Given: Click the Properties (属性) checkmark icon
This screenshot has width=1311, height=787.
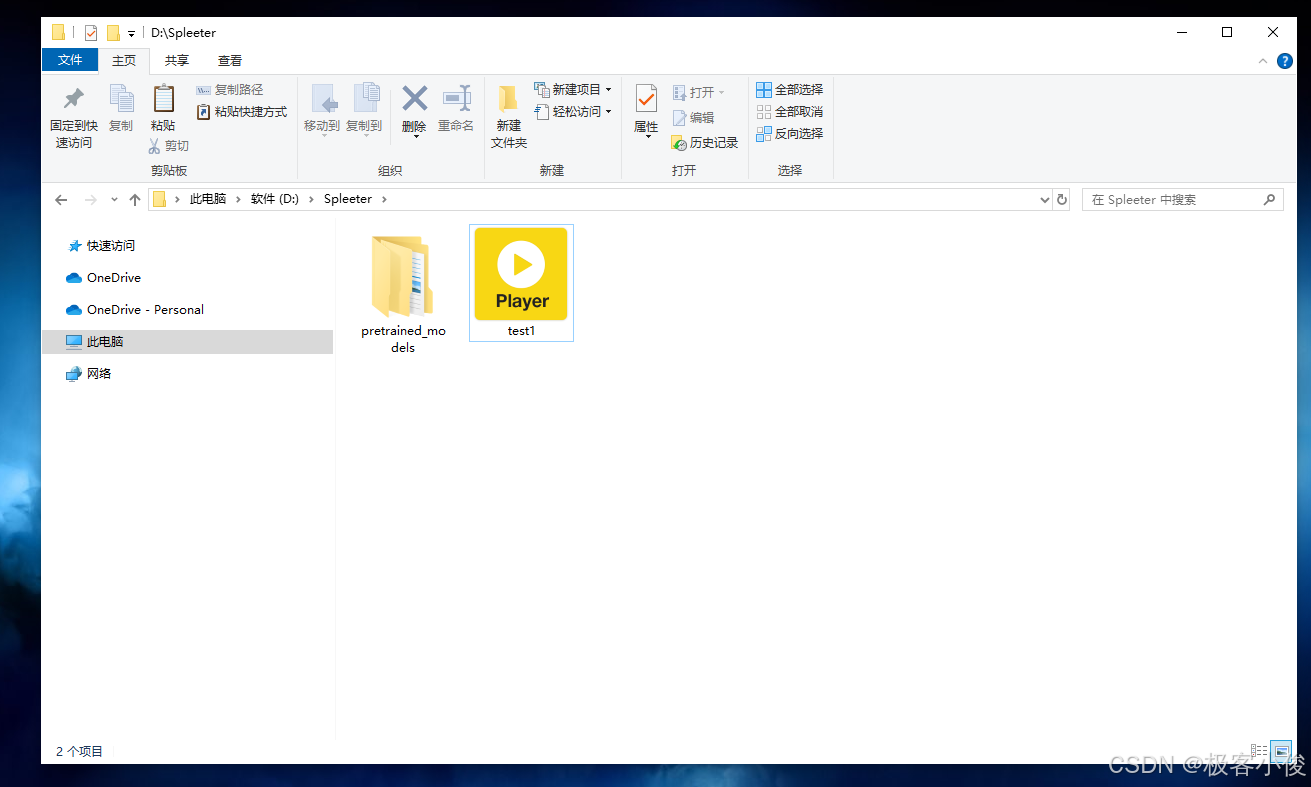Looking at the screenshot, I should tap(646, 99).
